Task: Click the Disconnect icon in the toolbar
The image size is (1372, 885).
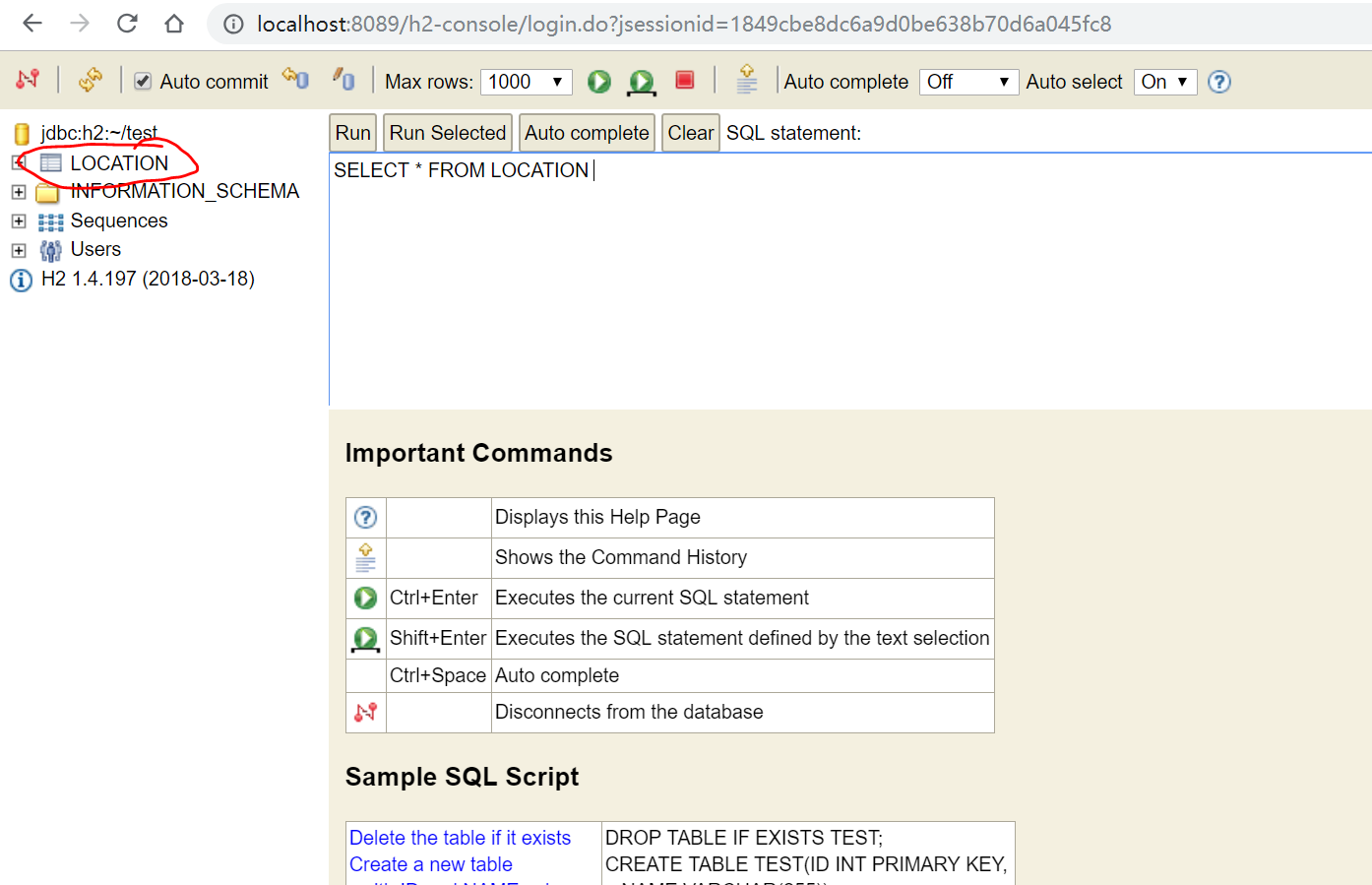Action: [x=28, y=79]
